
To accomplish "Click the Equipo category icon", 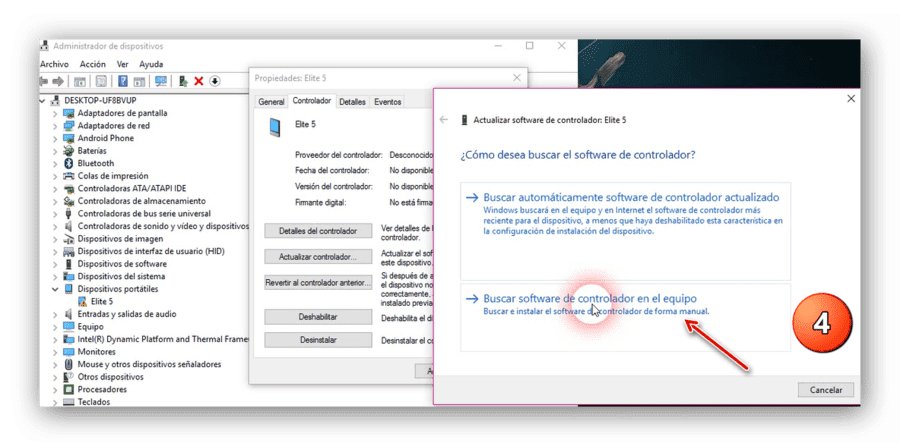I will 69,327.
